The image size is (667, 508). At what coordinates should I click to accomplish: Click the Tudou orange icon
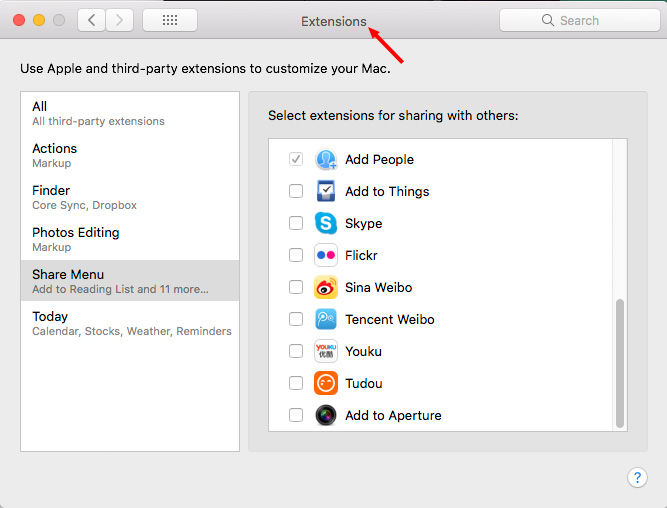click(326, 383)
